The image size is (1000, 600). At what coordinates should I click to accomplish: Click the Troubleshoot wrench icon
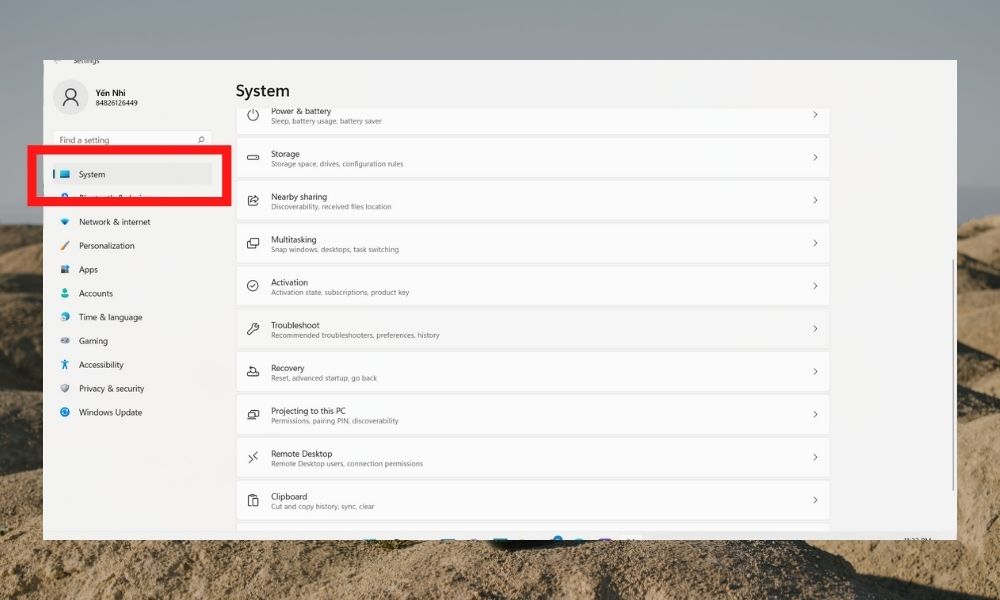(x=252, y=329)
